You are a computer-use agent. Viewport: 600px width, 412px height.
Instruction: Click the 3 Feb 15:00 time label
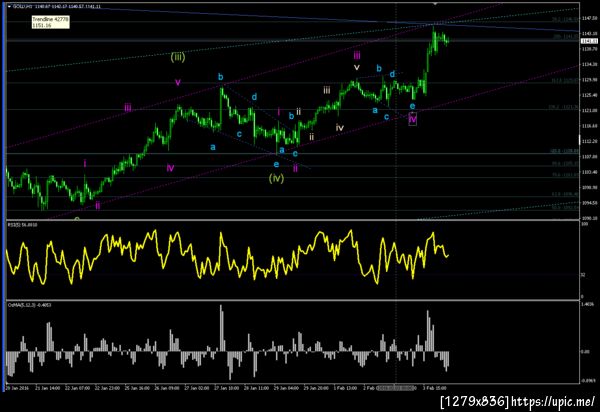(435, 388)
